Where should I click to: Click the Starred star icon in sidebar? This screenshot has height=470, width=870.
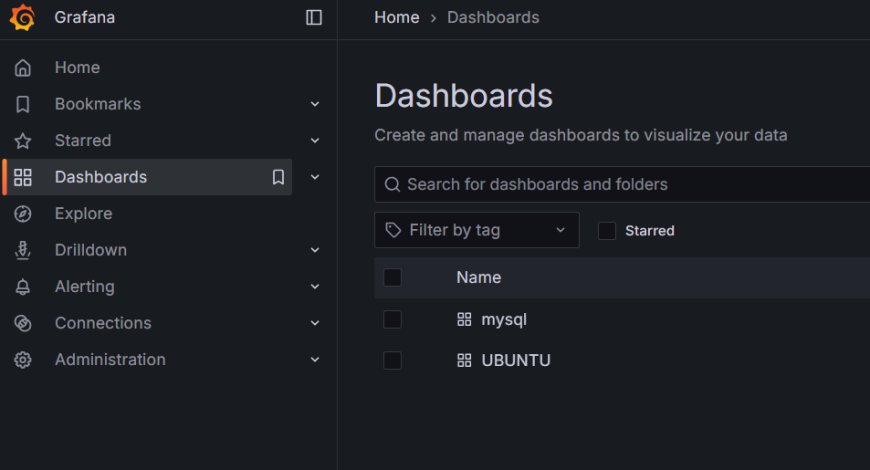pyautogui.click(x=23, y=141)
